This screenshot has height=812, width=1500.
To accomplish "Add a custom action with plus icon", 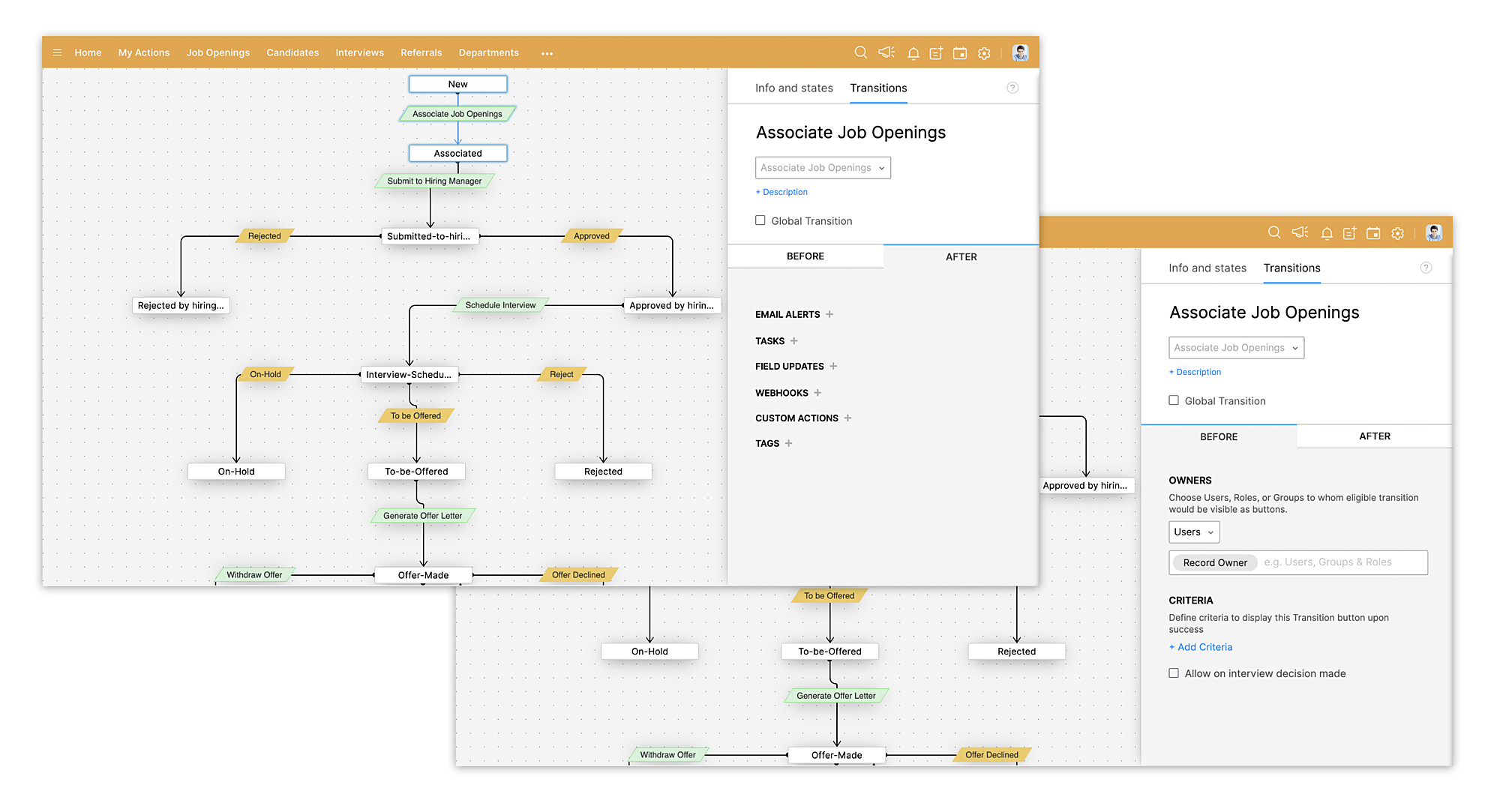I will 847,418.
